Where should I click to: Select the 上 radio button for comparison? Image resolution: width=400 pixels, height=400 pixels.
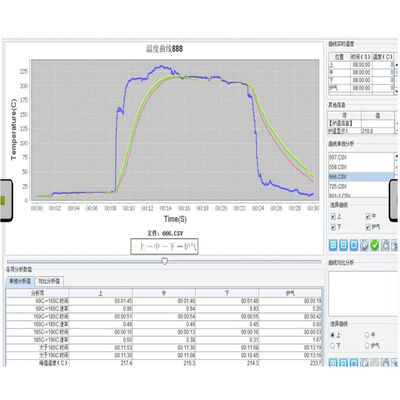[x=332, y=335]
